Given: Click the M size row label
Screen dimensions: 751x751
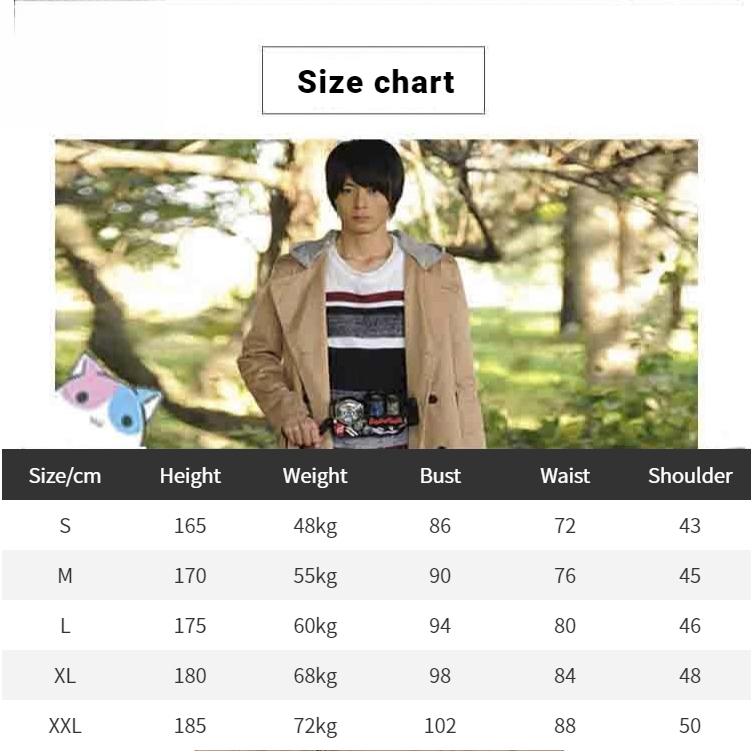Looking at the screenshot, I should 65,576.
